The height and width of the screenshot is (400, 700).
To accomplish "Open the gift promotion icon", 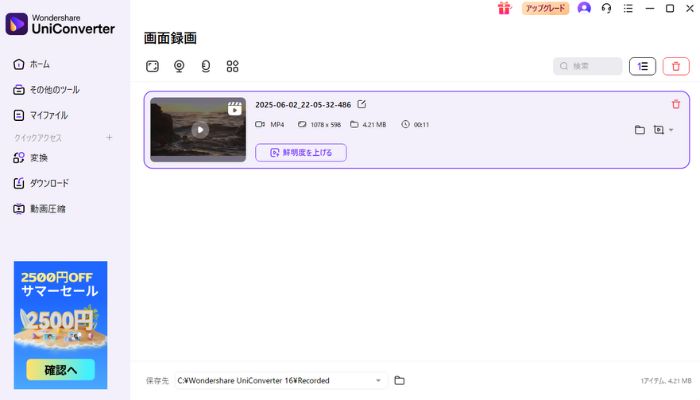I will 504,8.
